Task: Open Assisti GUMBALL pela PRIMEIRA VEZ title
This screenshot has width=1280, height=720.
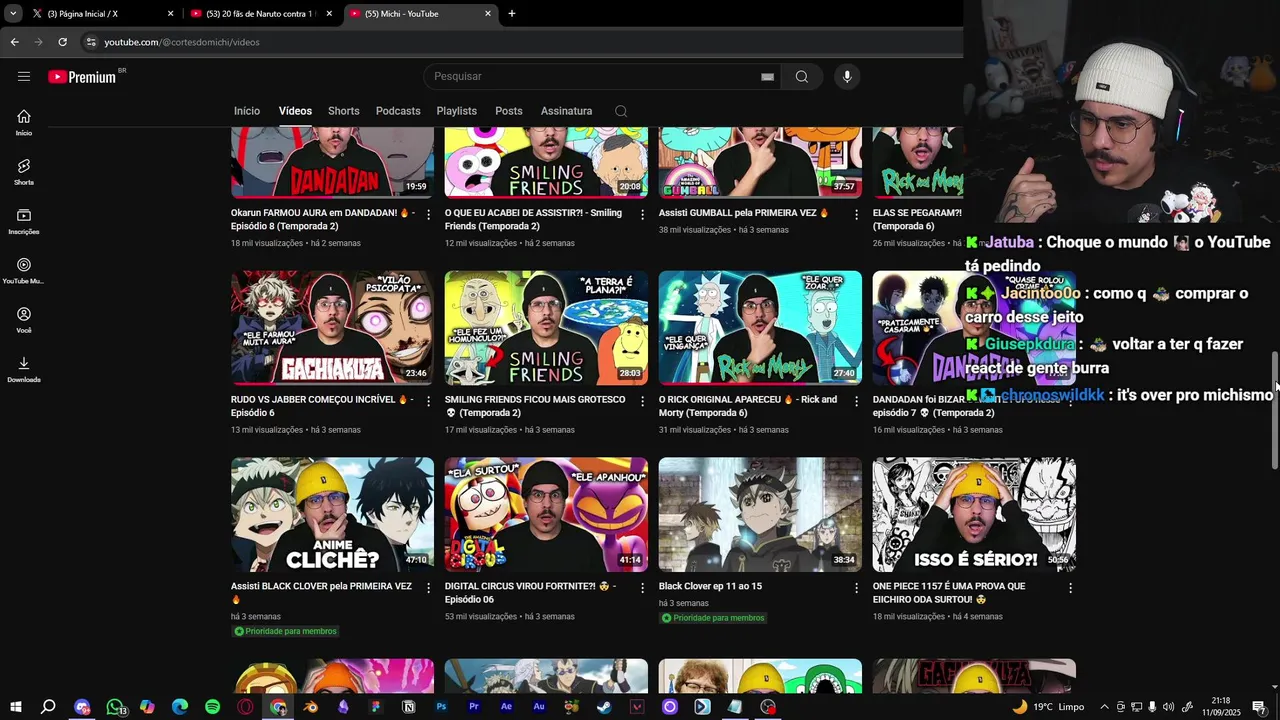Action: click(x=743, y=213)
